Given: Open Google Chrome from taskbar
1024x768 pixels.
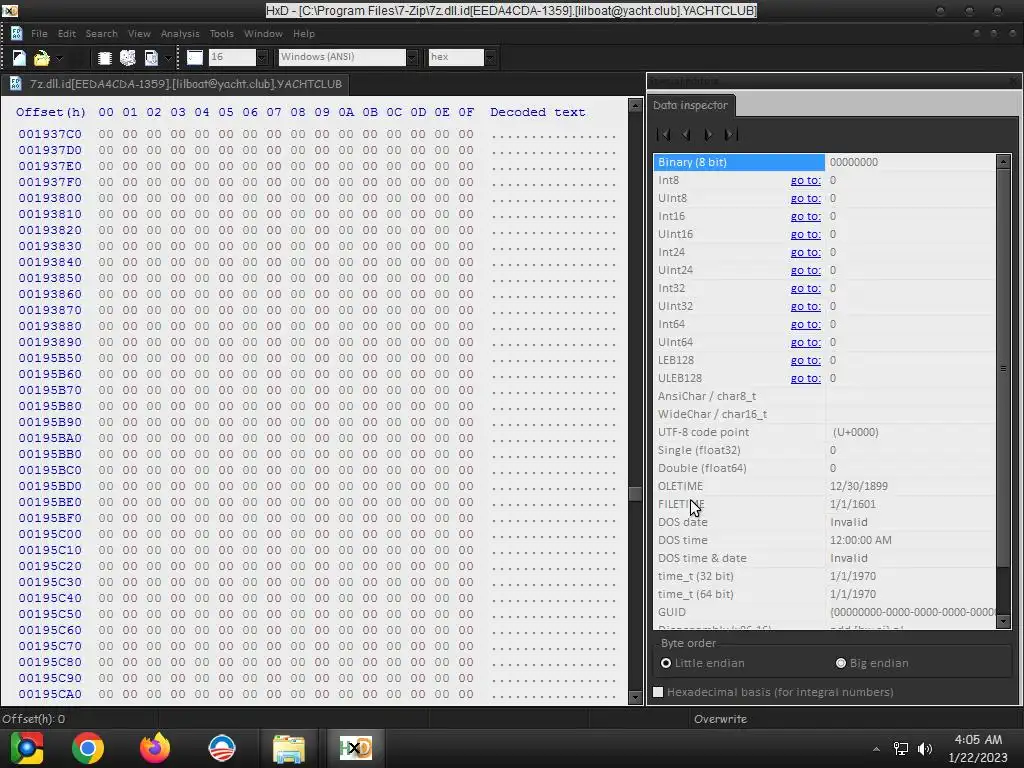Looking at the screenshot, I should (x=88, y=748).
